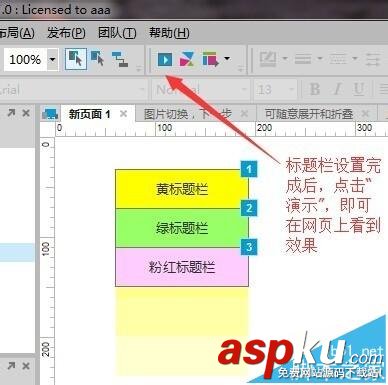Toggle bold formatting
The image size is (388, 385).
coord(315,89)
